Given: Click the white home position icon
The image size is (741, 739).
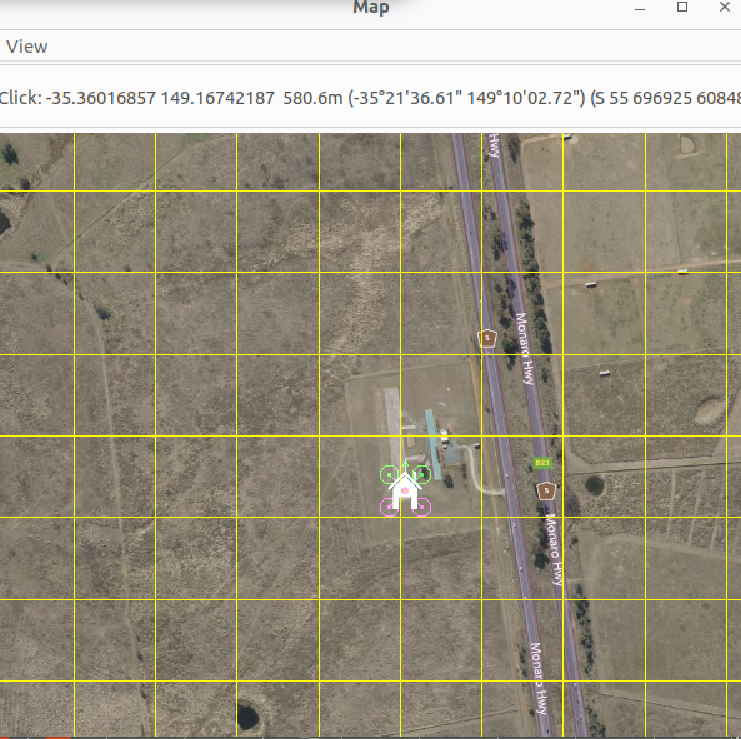Looking at the screenshot, I should pos(404,493).
